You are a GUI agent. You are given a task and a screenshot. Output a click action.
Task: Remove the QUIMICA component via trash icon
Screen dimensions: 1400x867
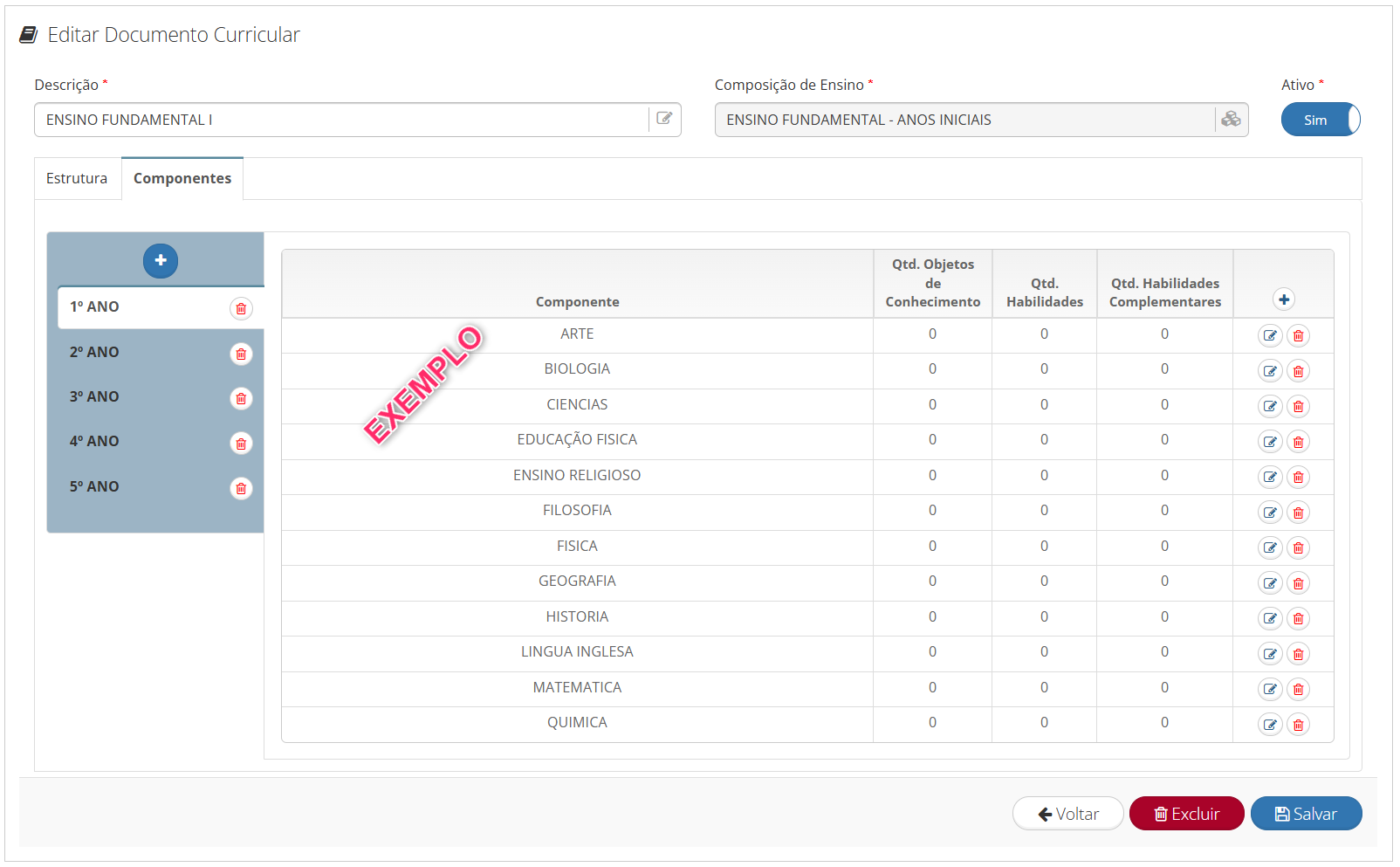[x=1298, y=725]
